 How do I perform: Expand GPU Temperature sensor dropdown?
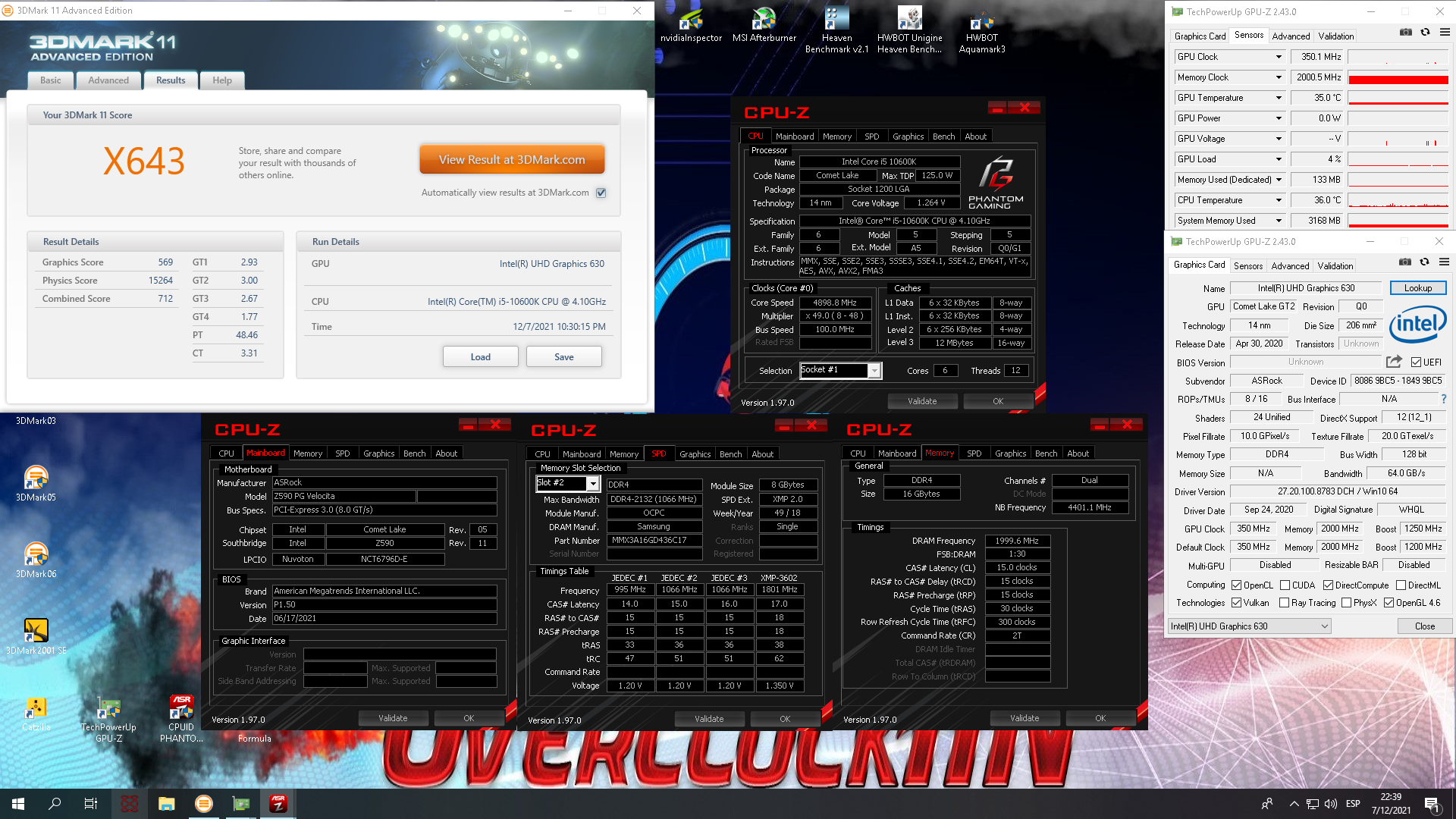coord(1279,98)
